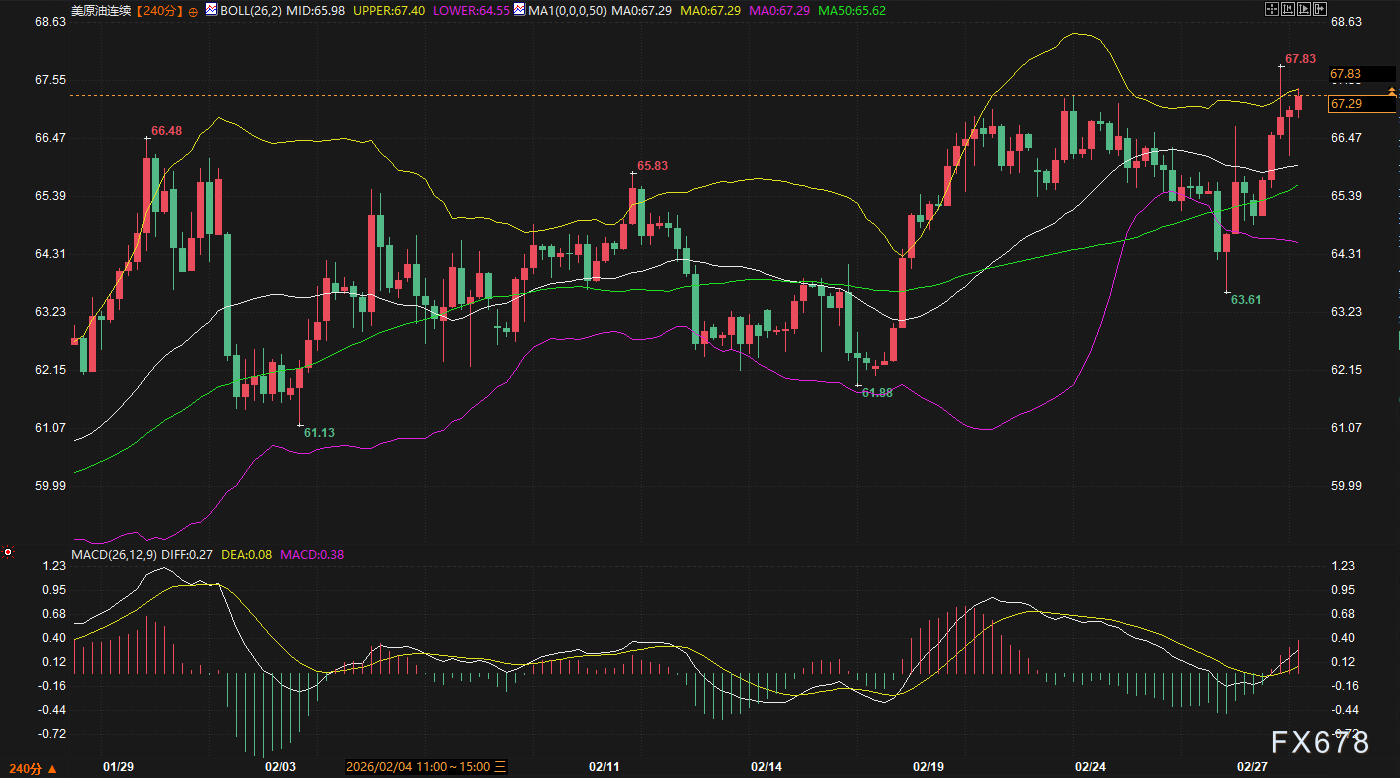Click the BOLL indicator chart icon
This screenshot has height=778, width=1400.
click(x=211, y=11)
